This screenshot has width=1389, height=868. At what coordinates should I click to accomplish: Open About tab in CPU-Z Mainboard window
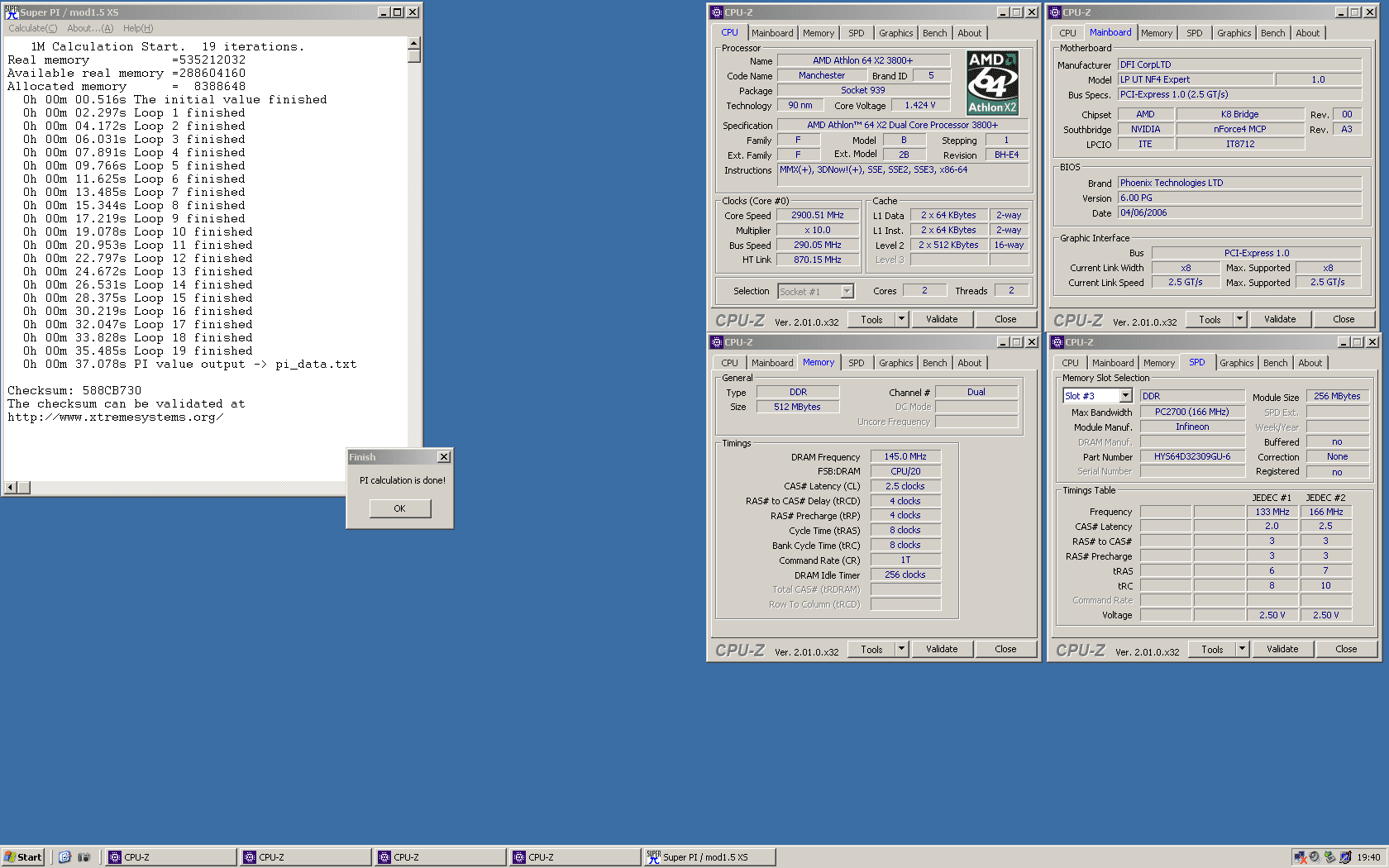1308,33
